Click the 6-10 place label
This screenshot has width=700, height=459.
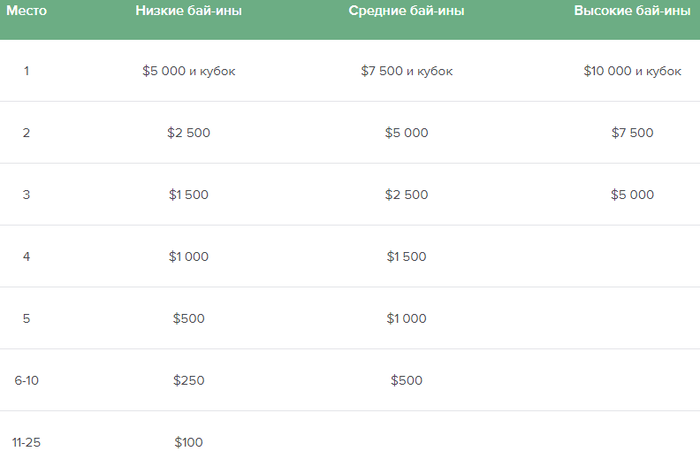pos(26,380)
